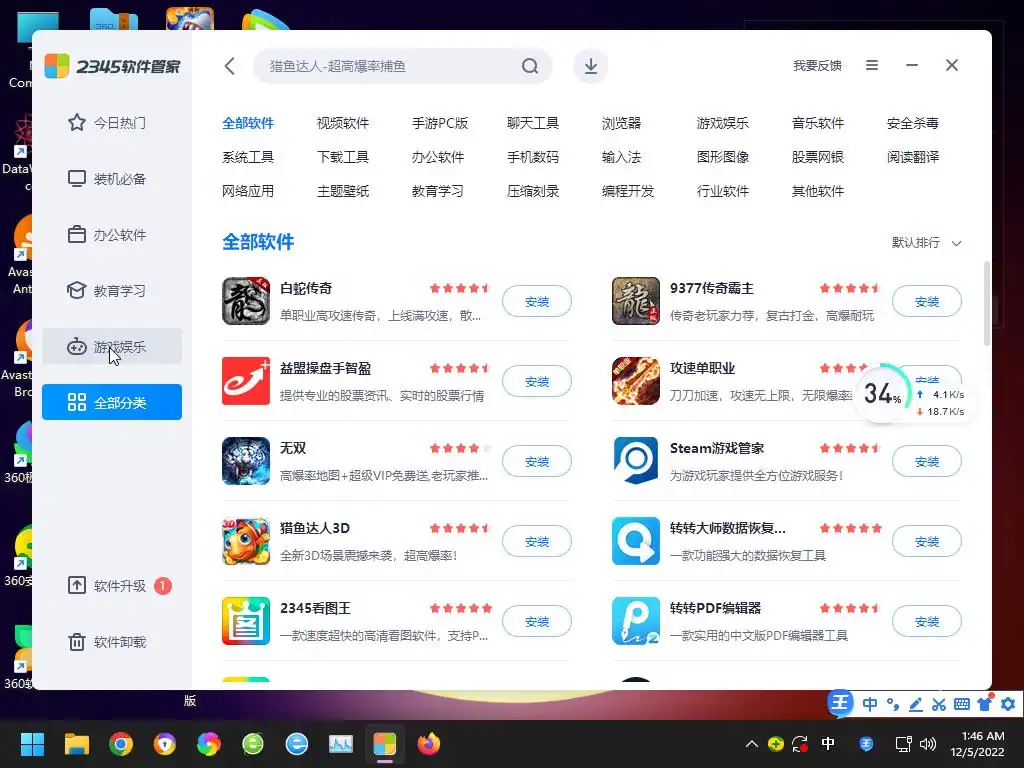Open 默认排行 sort dropdown
Screen dimensions: 1024x768
coord(927,243)
